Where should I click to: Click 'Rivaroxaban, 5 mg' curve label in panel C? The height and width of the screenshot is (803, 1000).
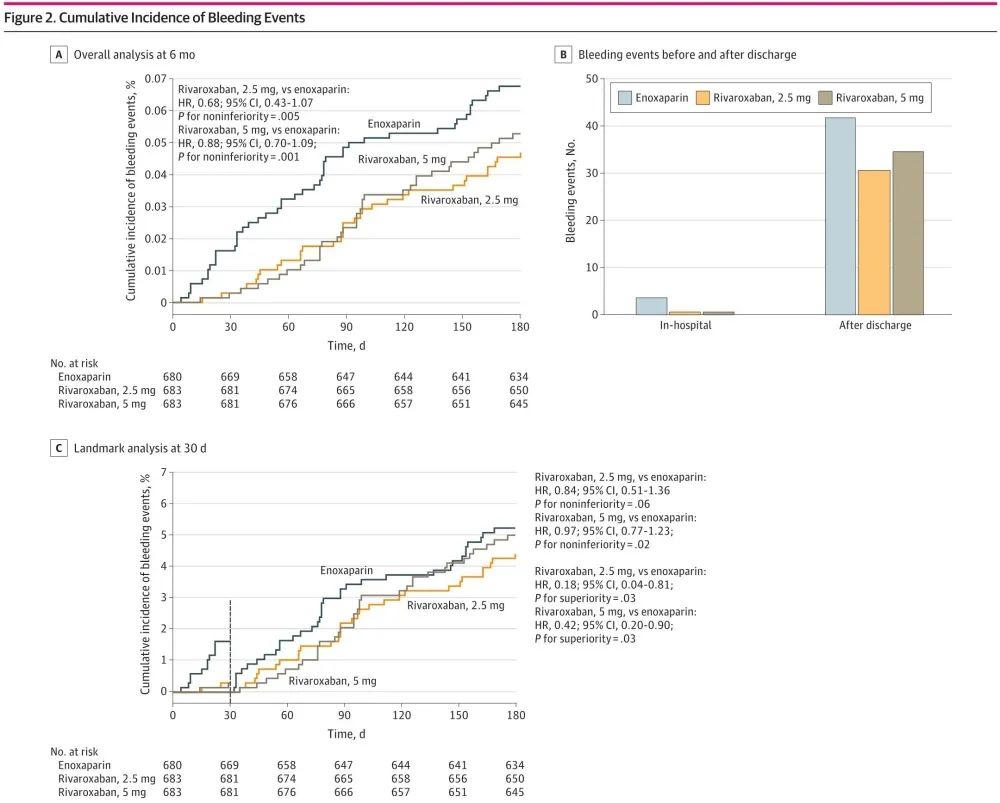[332, 681]
